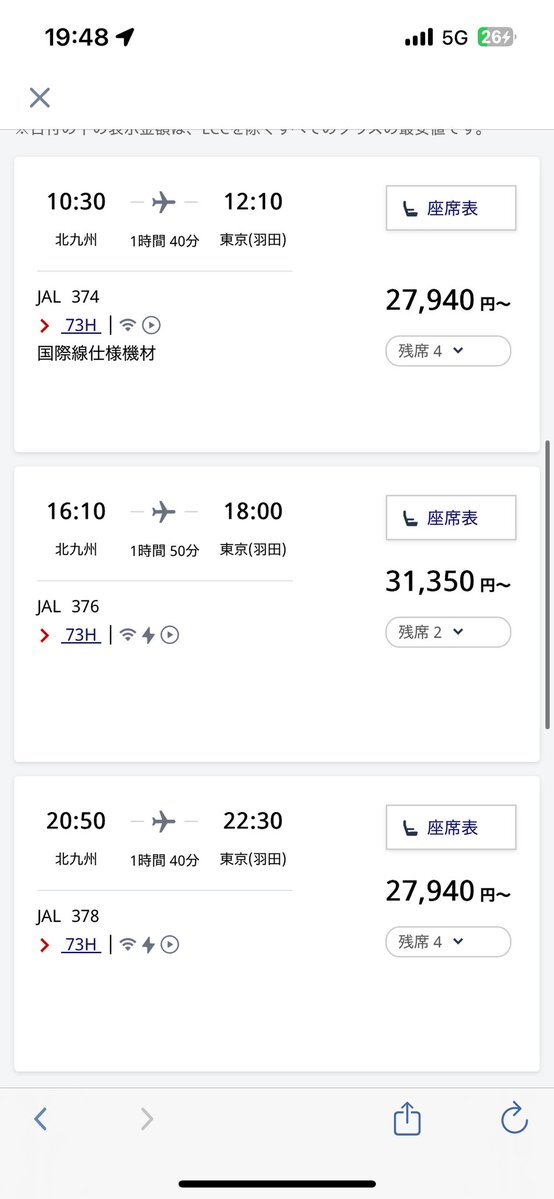Reload the page with the refresh icon
This screenshot has width=554, height=1199.
pos(514,1118)
